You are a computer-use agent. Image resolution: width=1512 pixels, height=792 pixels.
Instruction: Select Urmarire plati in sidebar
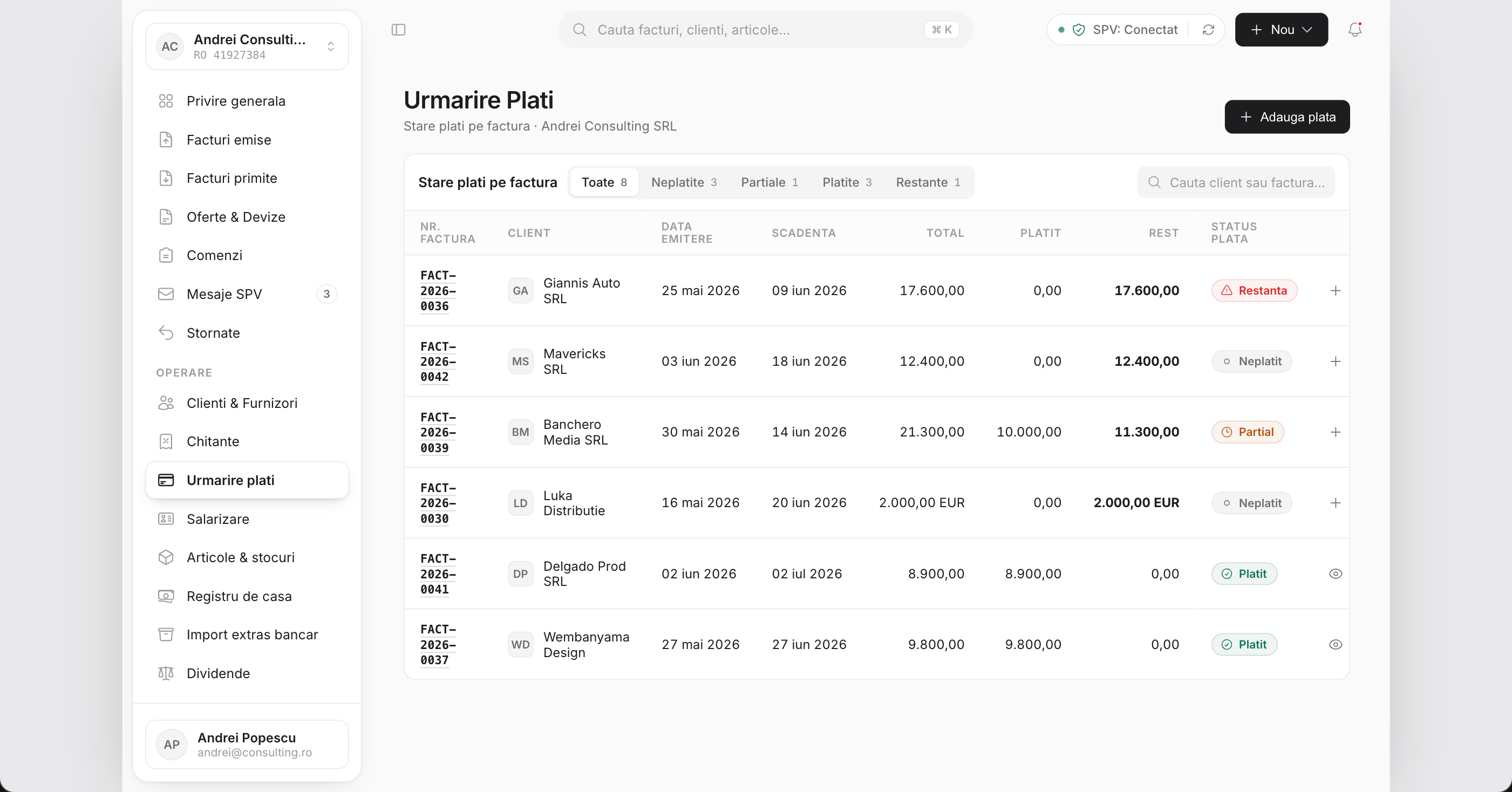(x=247, y=480)
